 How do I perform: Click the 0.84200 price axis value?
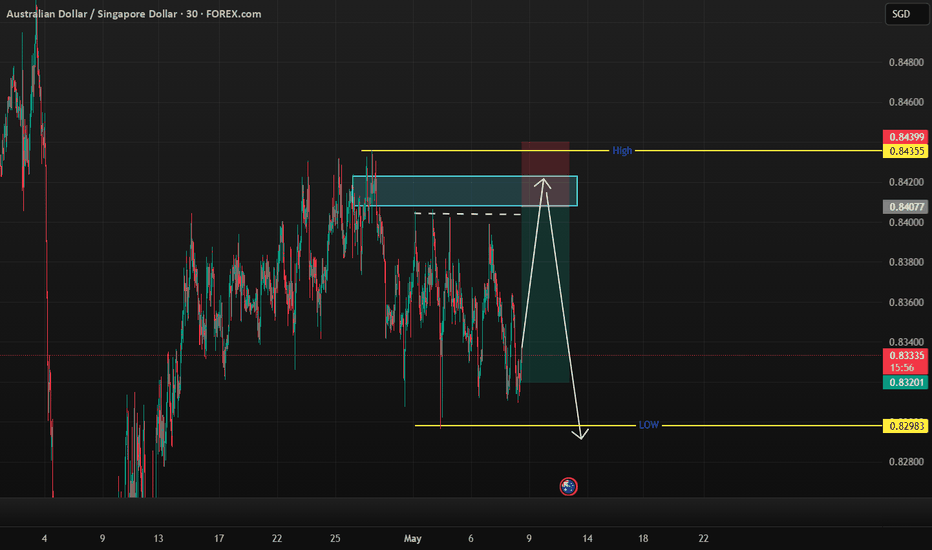pos(906,182)
